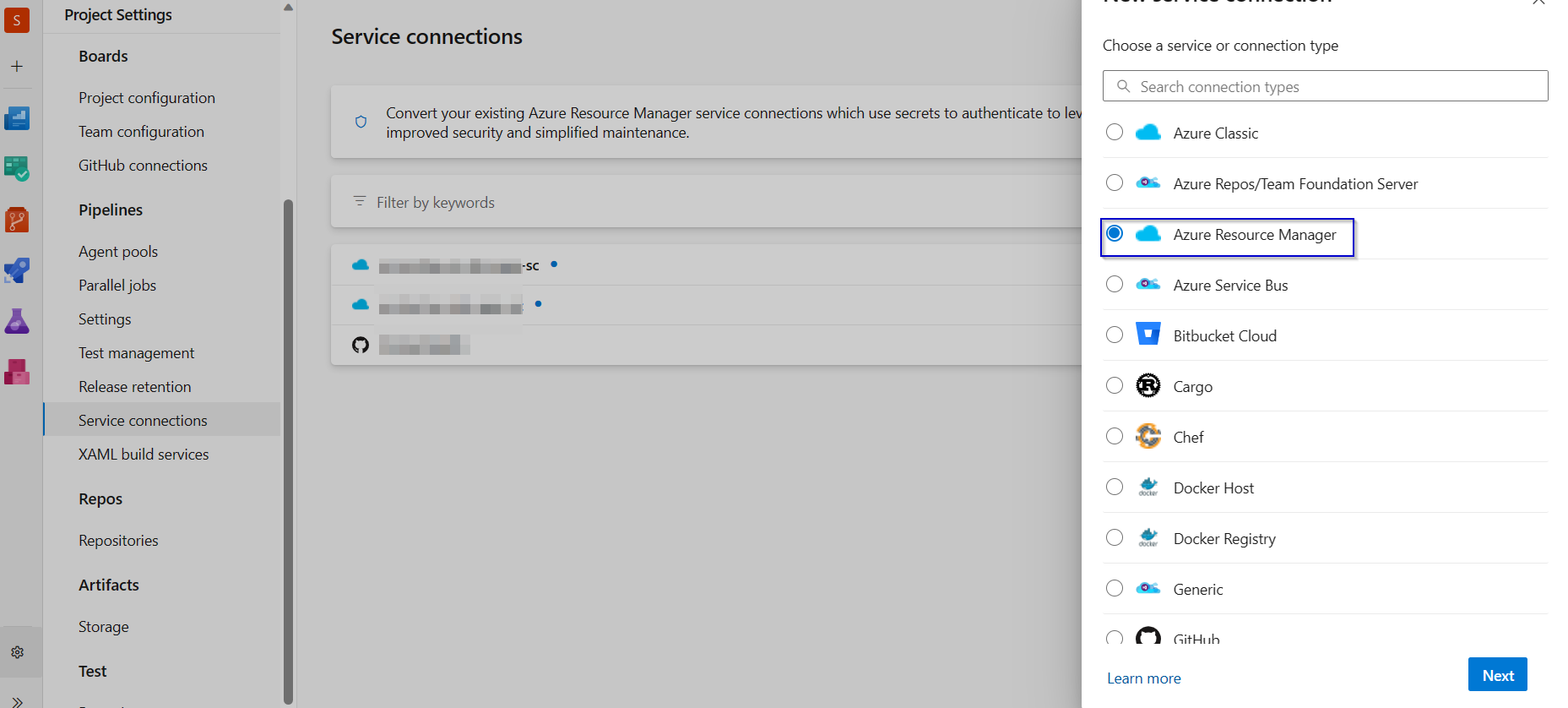
Task: Open XAML build services page
Action: coord(144,455)
